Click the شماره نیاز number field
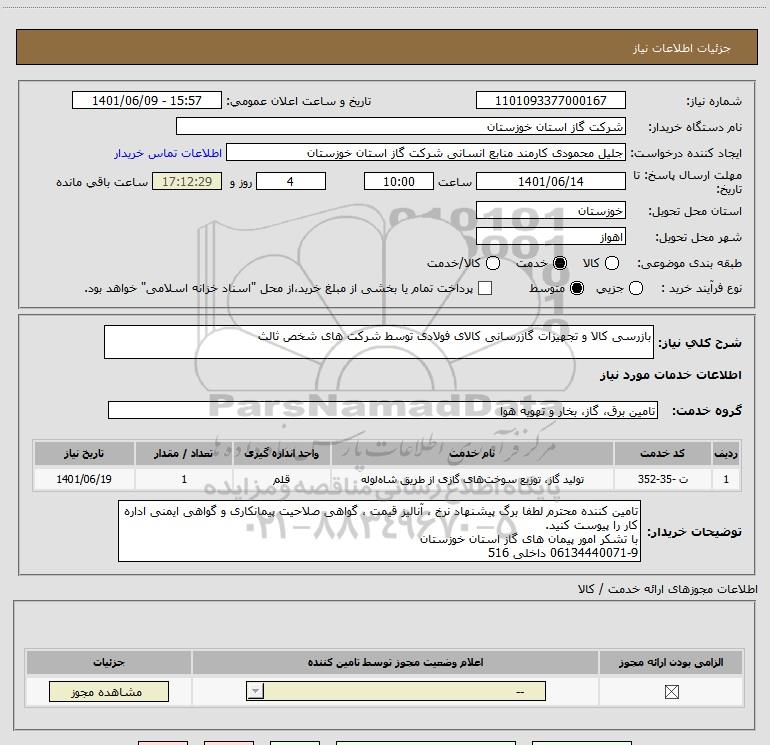Image resolution: width=770 pixels, height=745 pixels. coord(550,100)
